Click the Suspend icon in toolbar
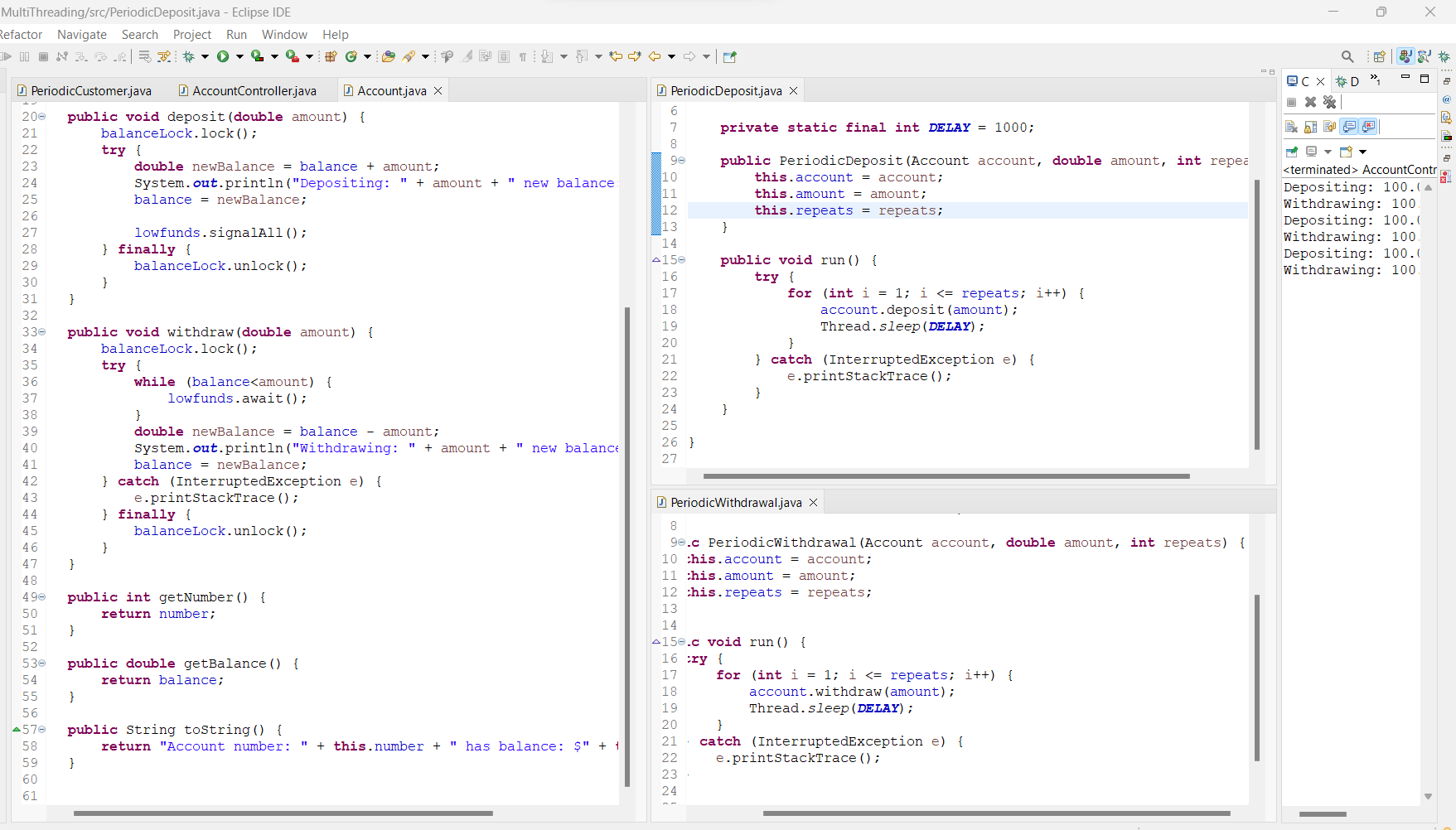 click(x=24, y=56)
